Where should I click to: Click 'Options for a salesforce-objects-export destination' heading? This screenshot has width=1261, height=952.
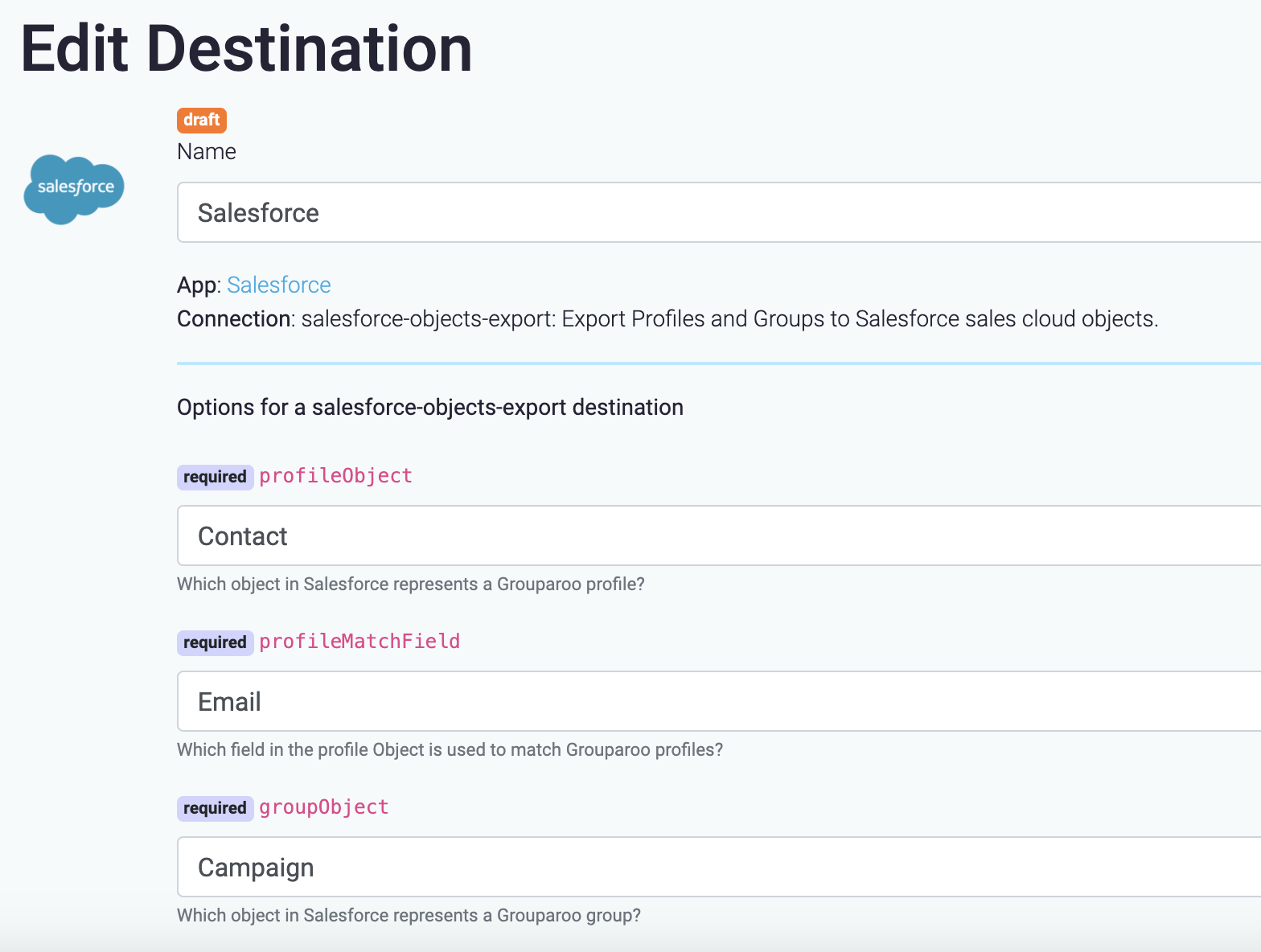430,408
